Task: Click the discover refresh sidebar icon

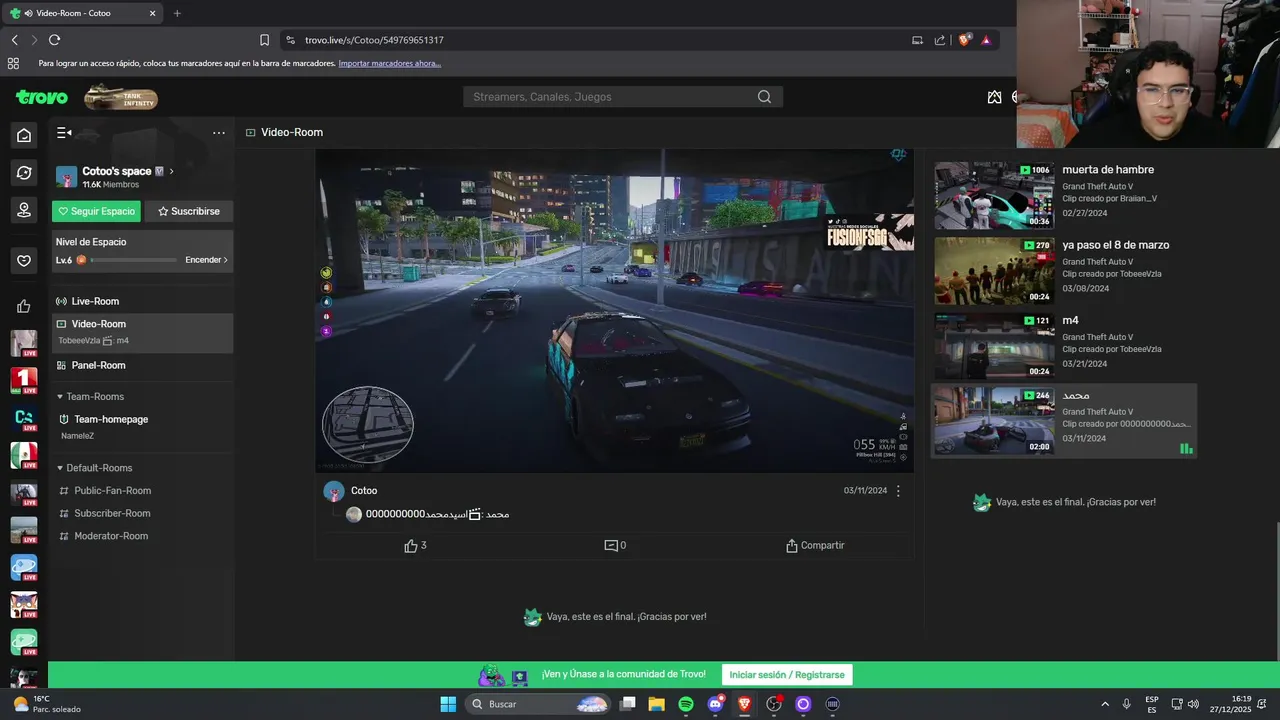Action: tap(24, 173)
